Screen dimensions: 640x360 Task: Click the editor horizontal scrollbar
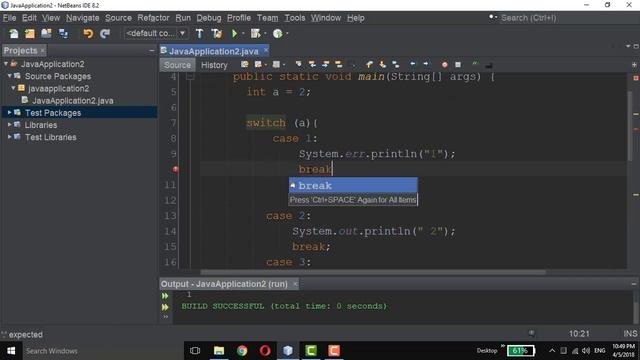(x=373, y=272)
